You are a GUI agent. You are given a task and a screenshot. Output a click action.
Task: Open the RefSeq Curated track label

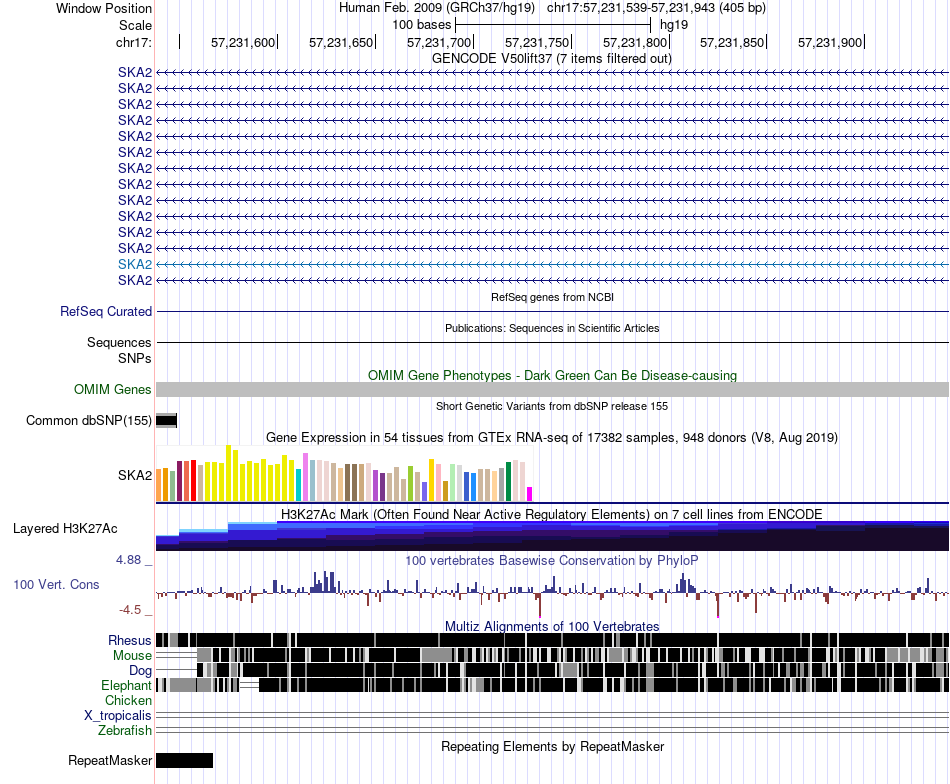106,311
